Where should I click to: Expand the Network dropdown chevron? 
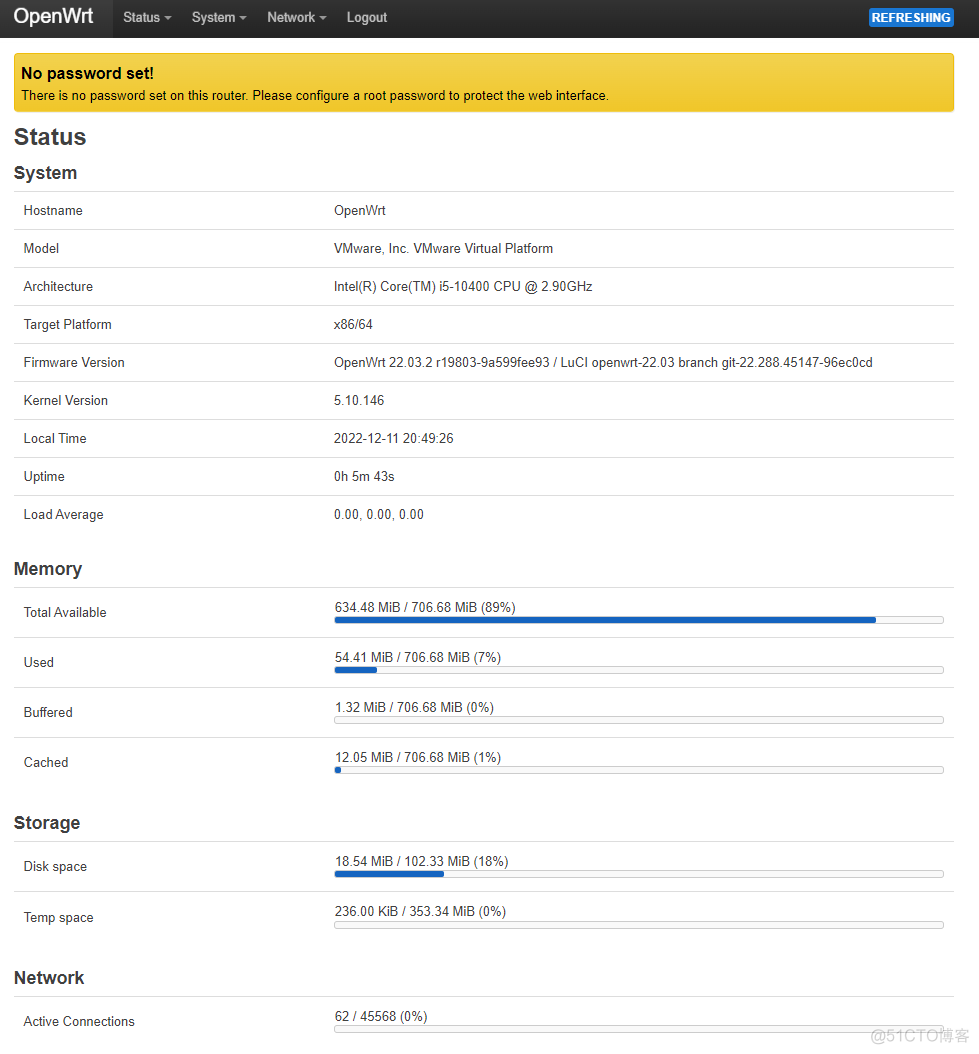[x=321, y=19]
